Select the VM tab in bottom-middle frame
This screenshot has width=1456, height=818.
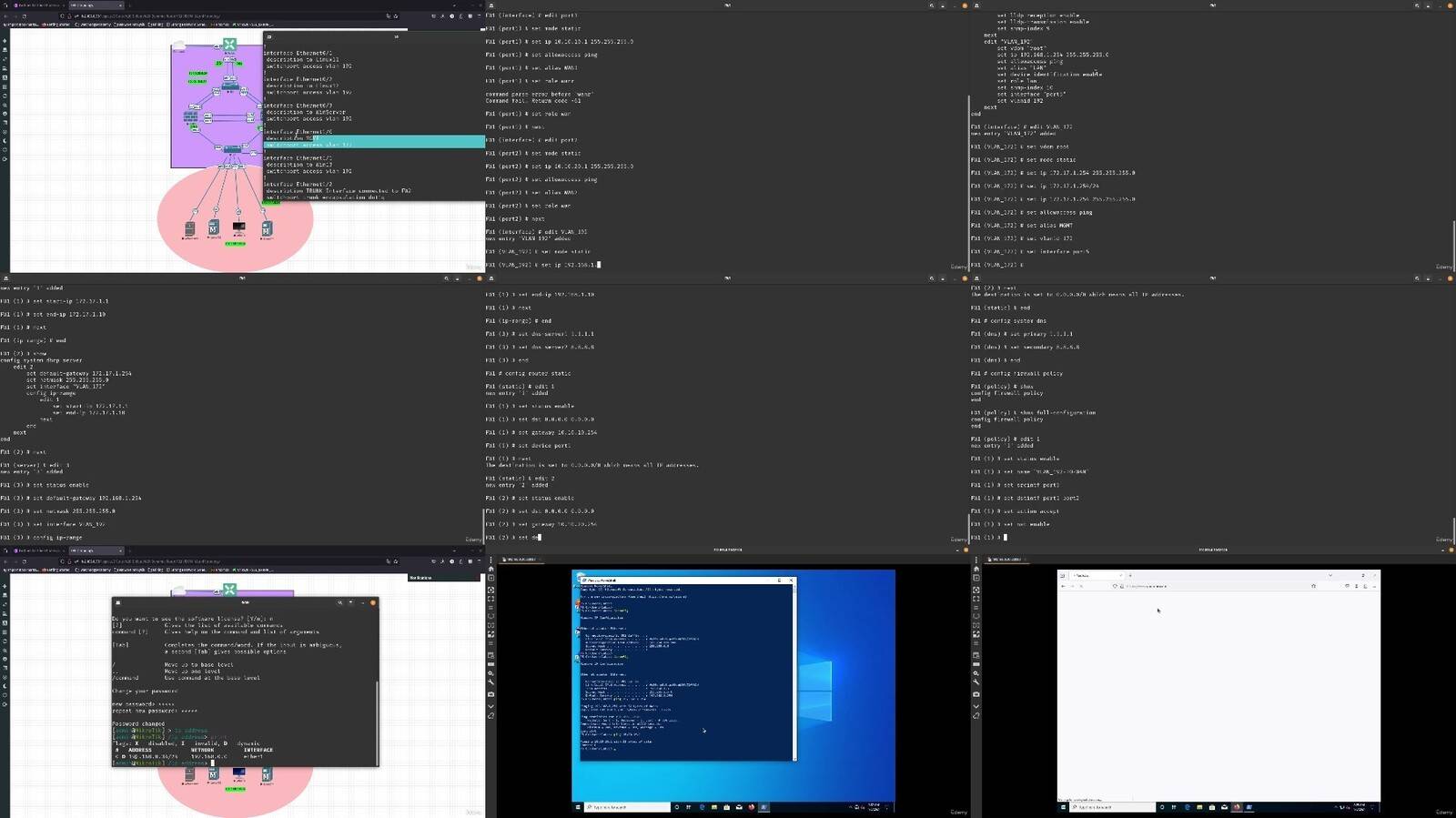[x=521, y=560]
